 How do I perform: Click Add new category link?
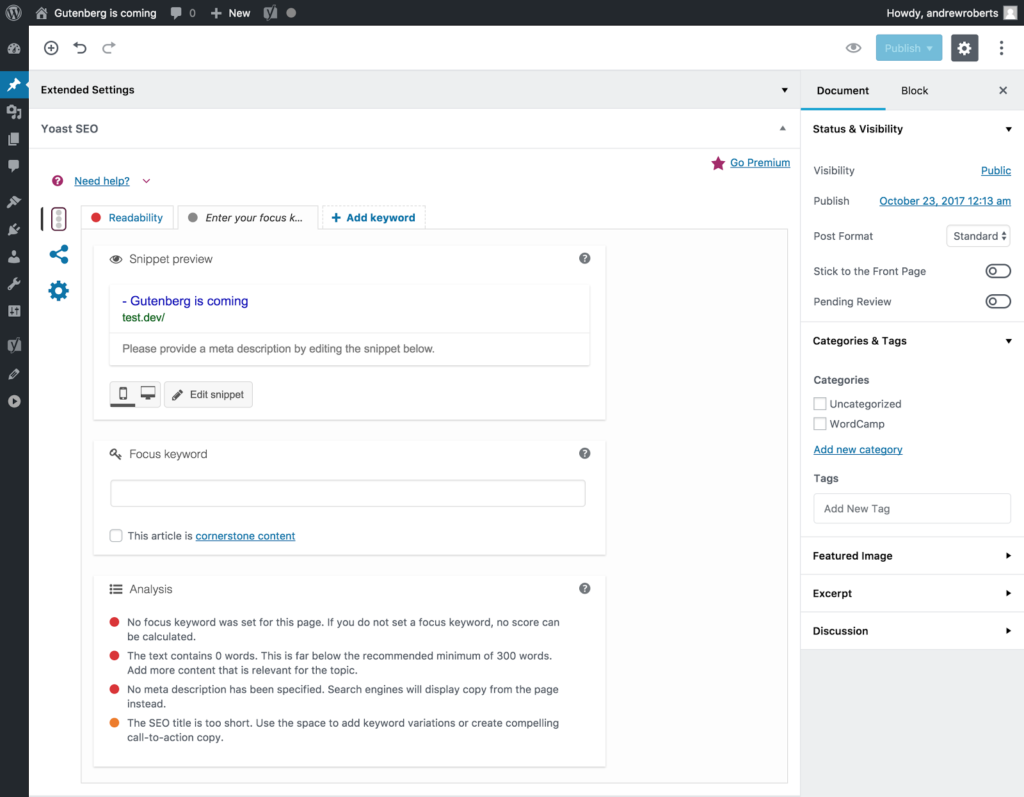[857, 449]
